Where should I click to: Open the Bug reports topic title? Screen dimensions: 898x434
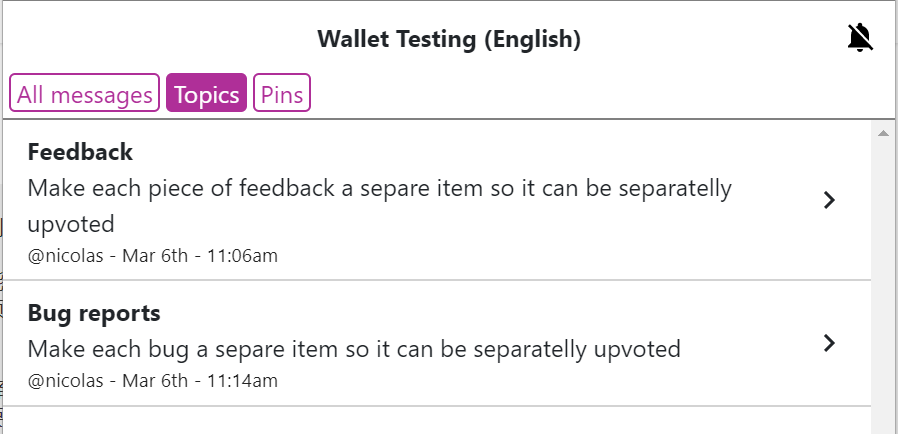94,313
